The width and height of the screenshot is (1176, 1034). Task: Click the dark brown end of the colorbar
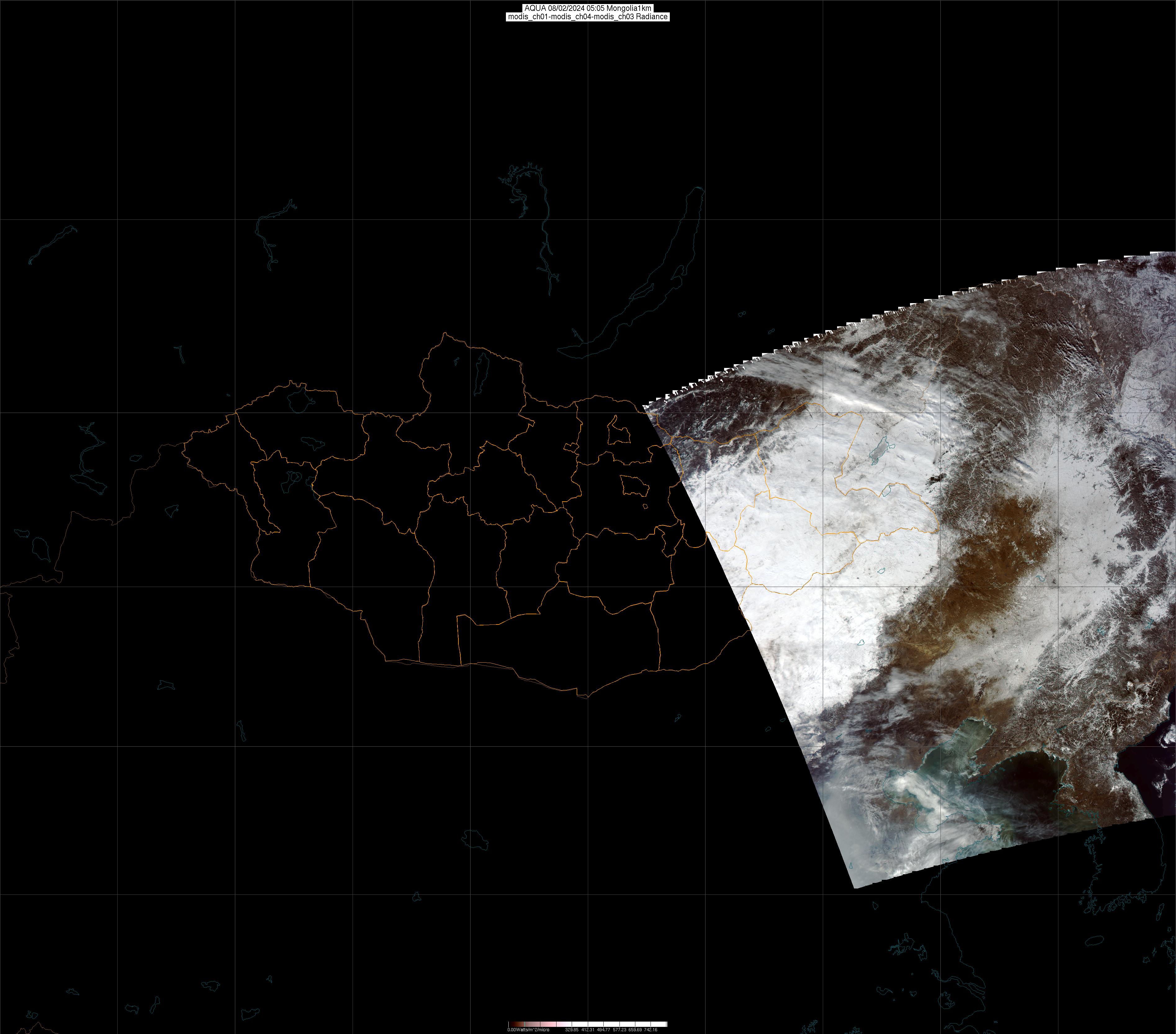pos(512,1024)
